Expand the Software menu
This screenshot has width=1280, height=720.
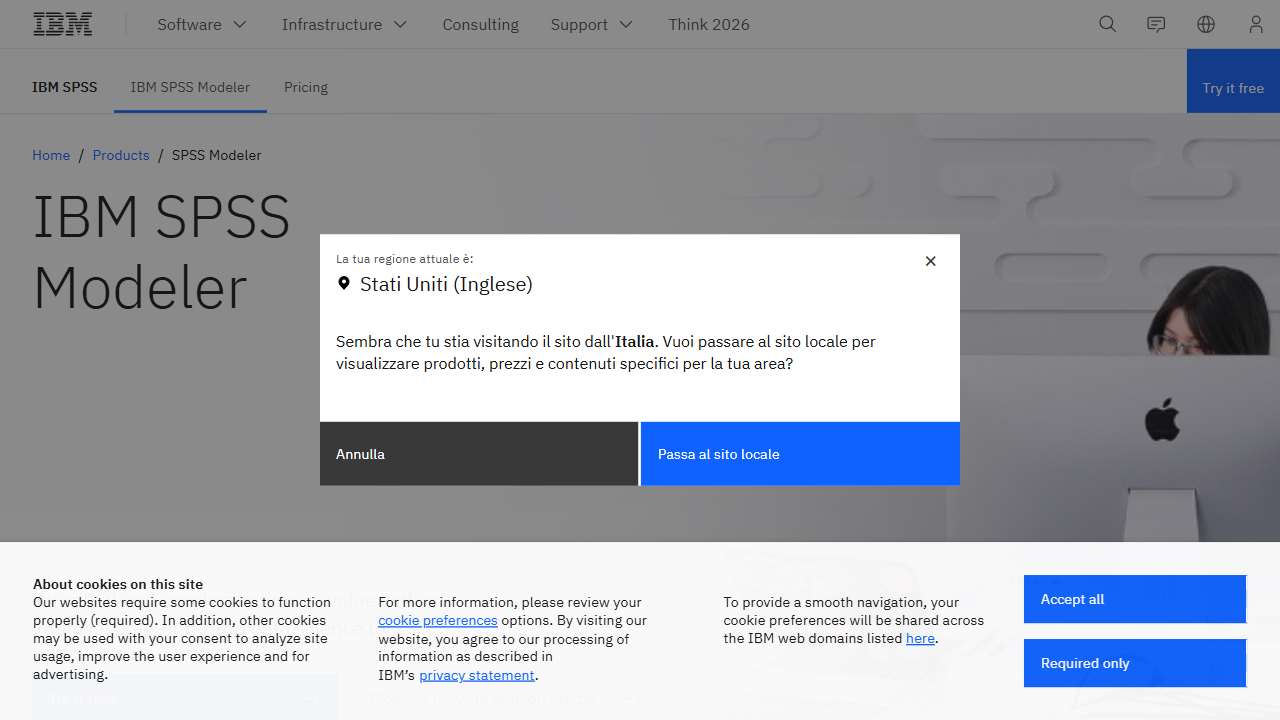pos(202,24)
